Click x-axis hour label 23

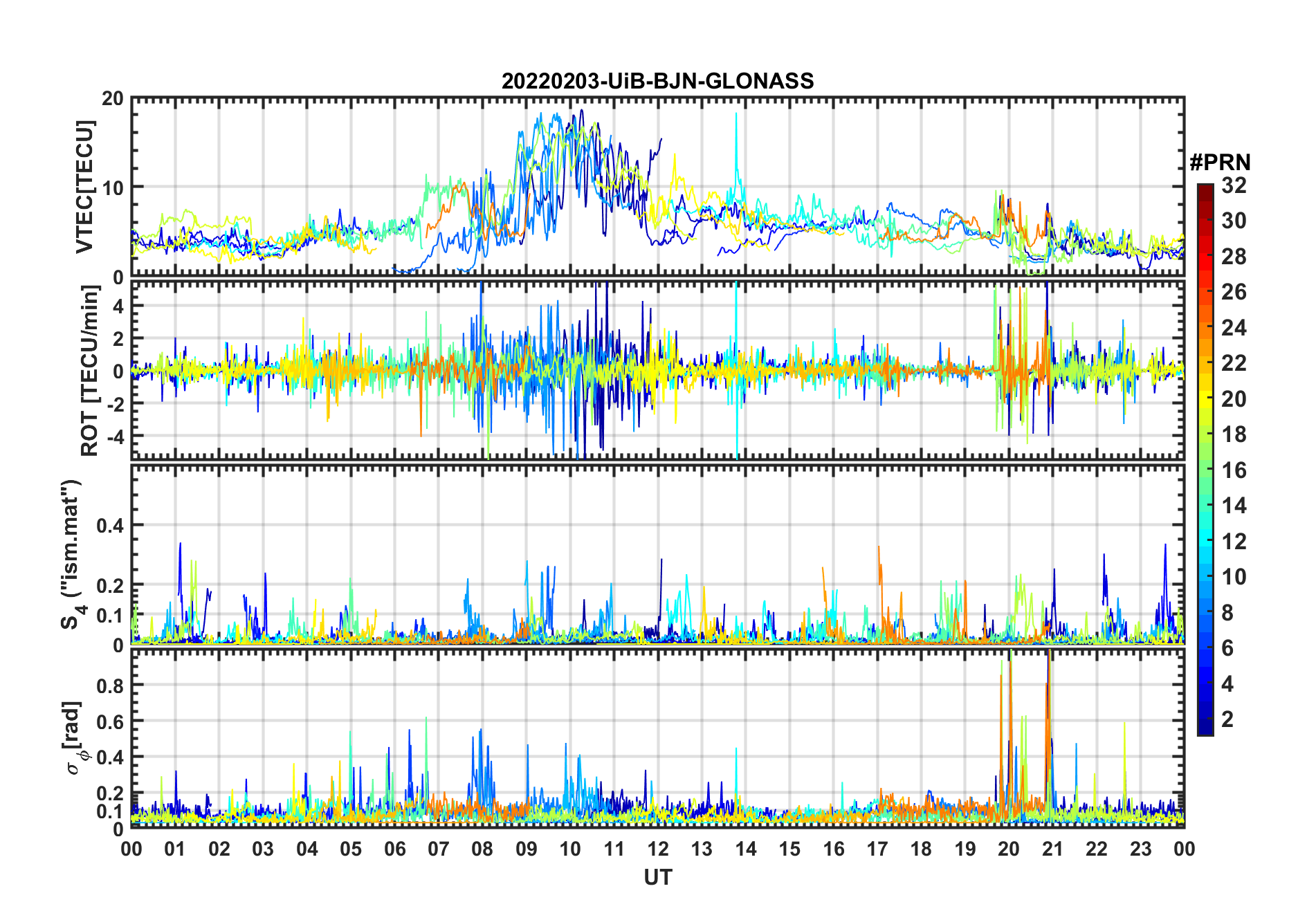(1141, 849)
